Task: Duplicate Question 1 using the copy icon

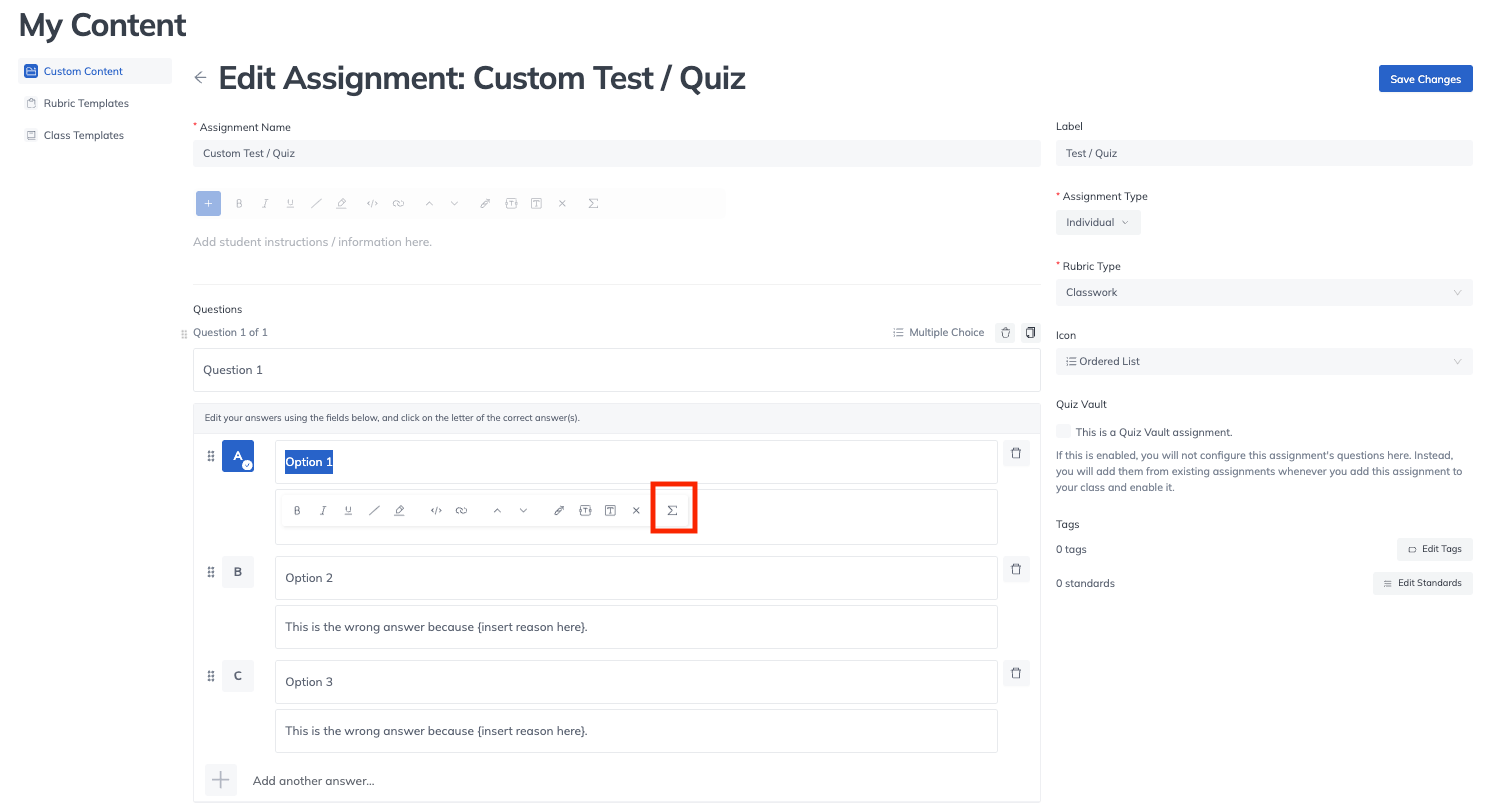Action: click(x=1031, y=332)
